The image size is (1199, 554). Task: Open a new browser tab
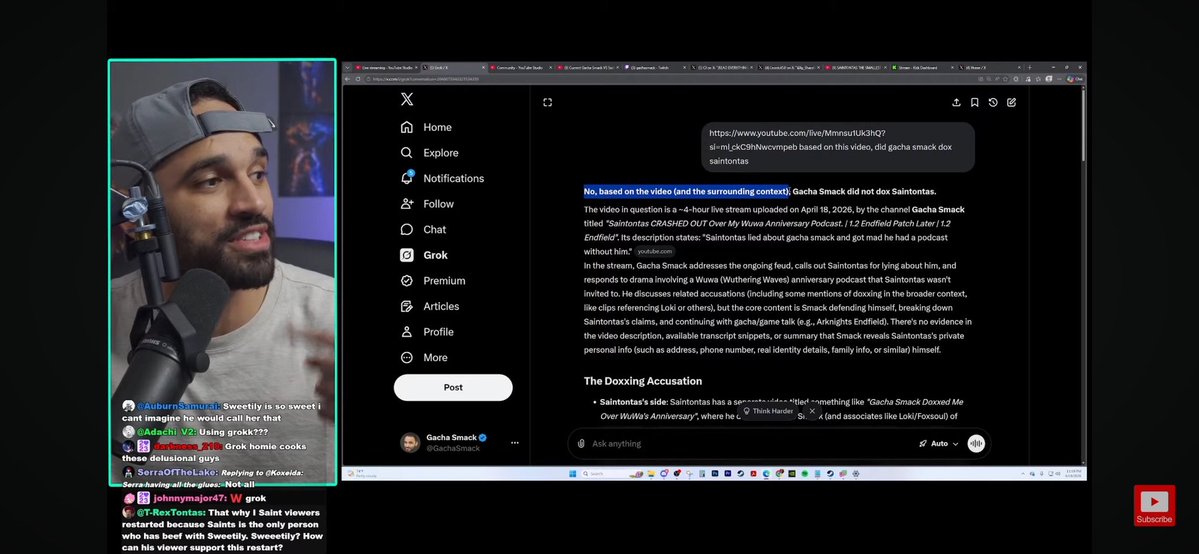point(1029,67)
